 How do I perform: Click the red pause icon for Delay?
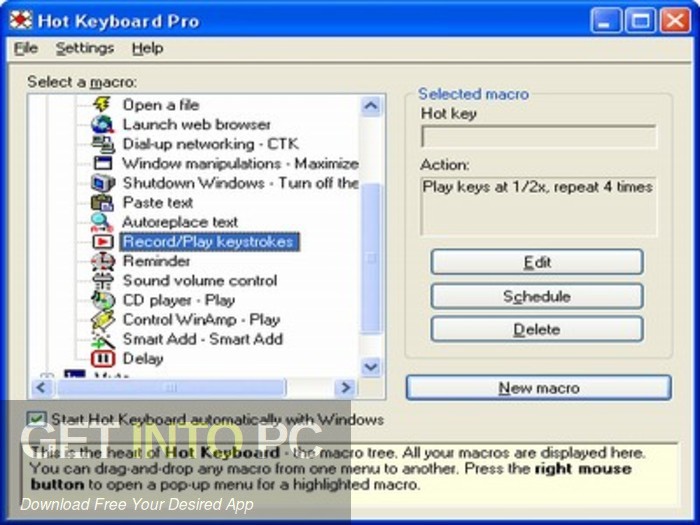[x=103, y=358]
